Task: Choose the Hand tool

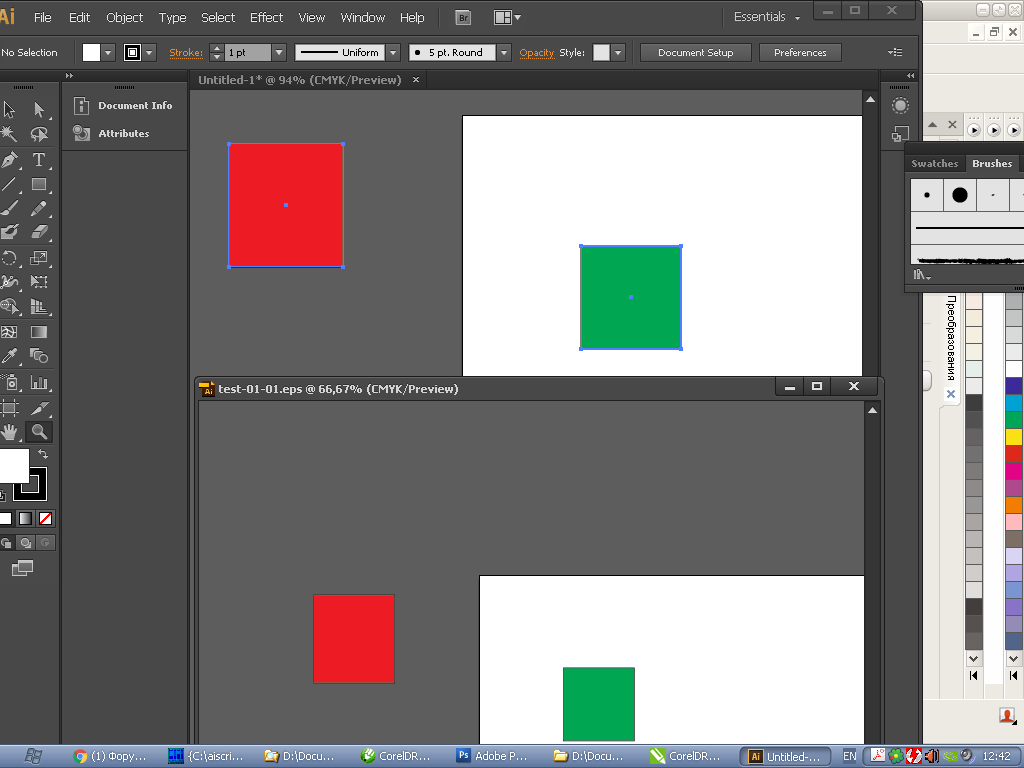Action: tap(10, 432)
